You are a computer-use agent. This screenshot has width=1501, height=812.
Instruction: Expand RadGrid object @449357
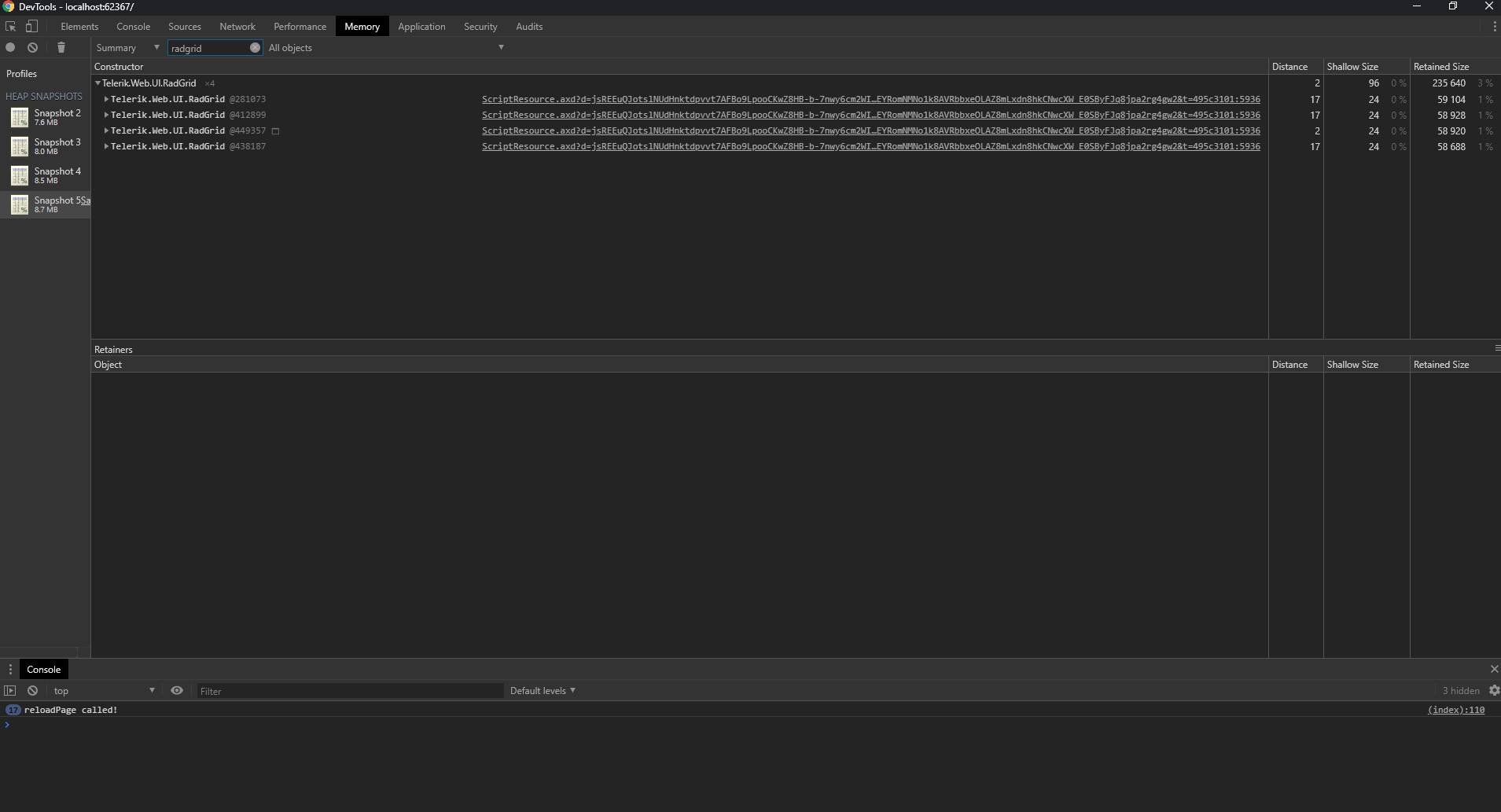(x=106, y=131)
